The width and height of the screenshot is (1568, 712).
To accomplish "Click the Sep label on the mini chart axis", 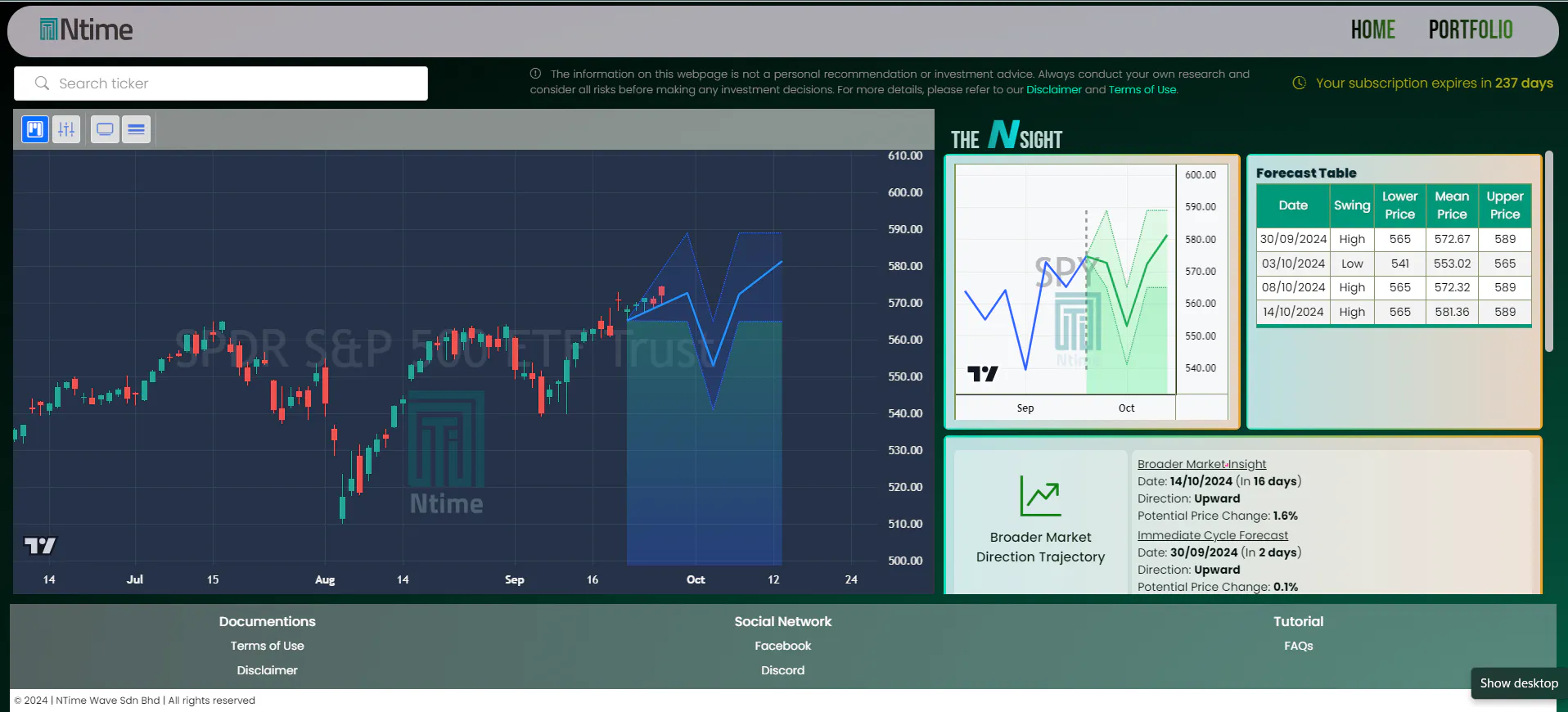I will pos(1025,408).
